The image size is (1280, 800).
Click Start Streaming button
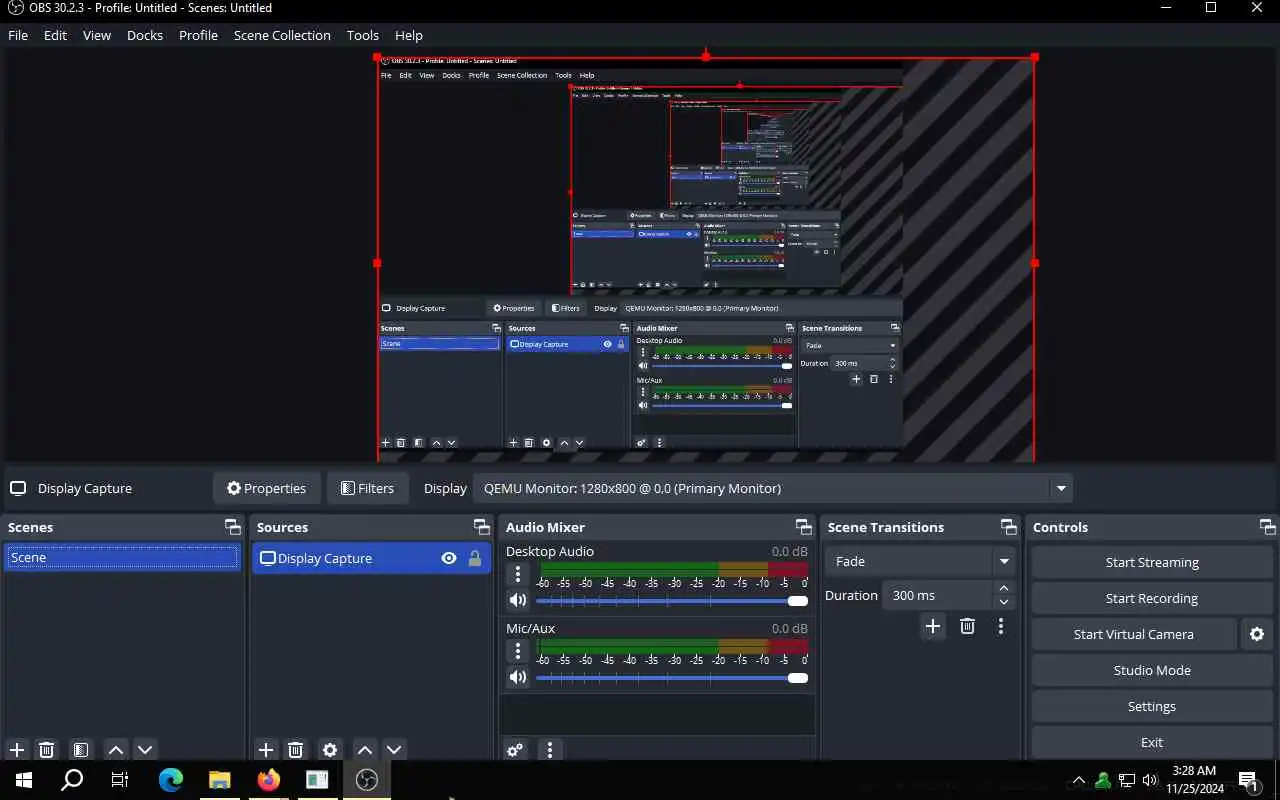click(x=1152, y=562)
